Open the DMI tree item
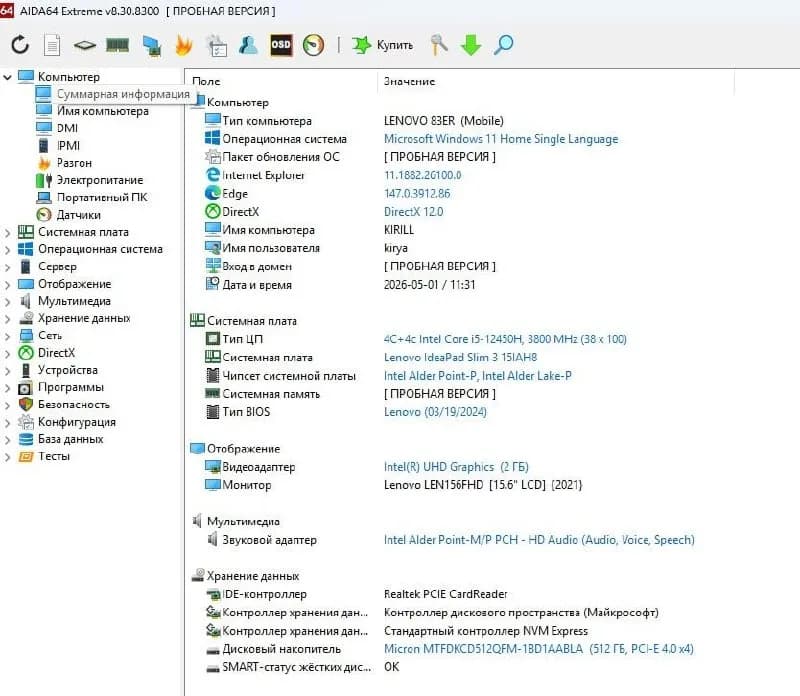The image size is (800, 696). (x=67, y=128)
